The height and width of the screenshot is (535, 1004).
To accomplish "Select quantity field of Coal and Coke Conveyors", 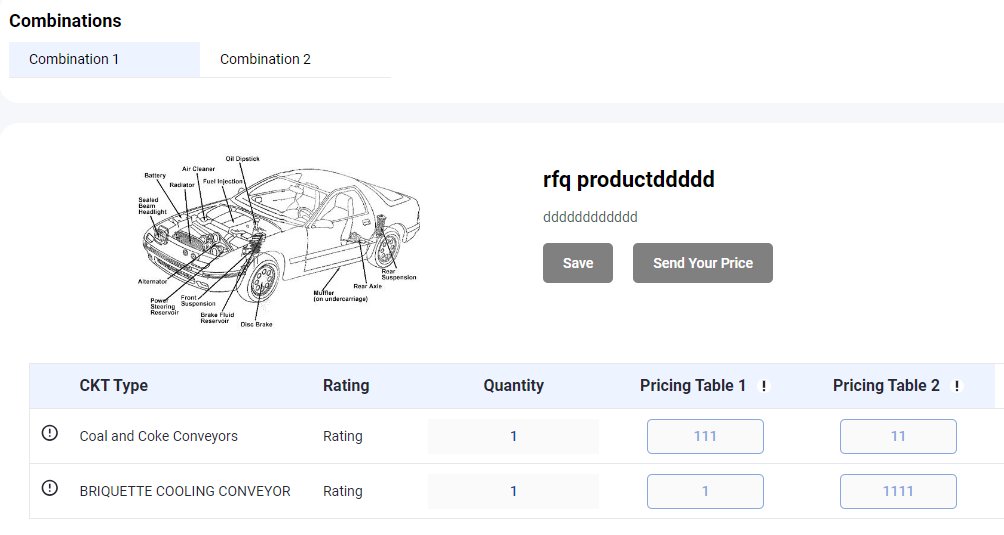I will (514, 436).
